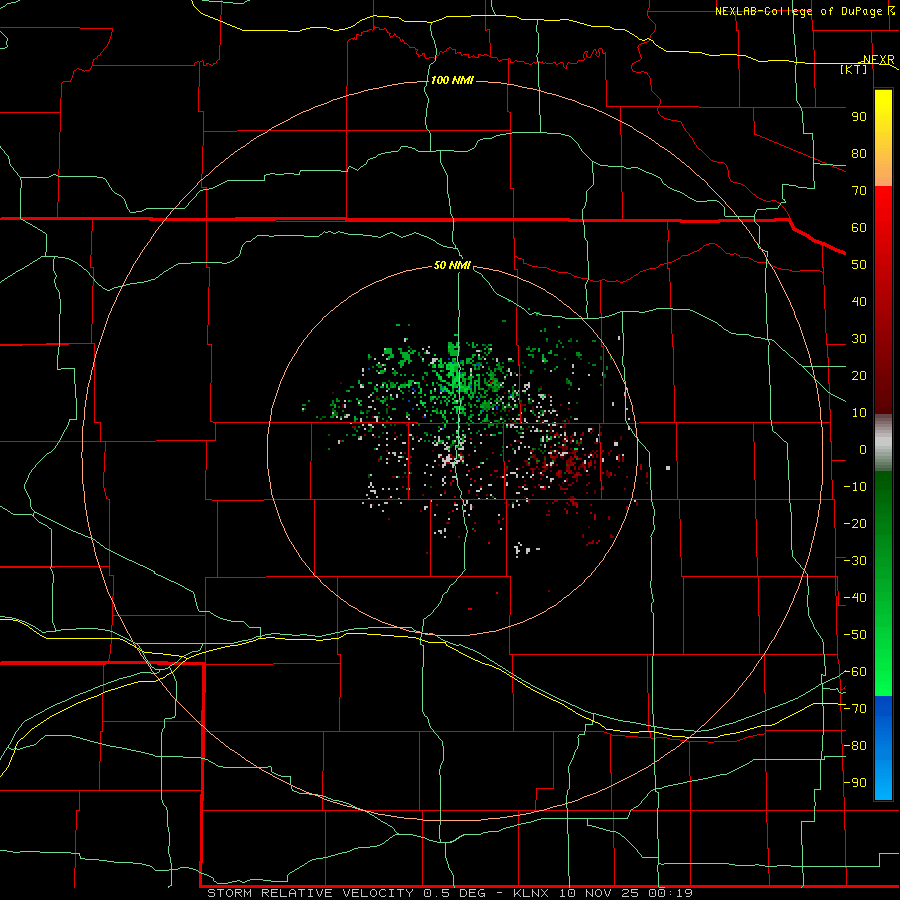Pick the bright red segment of the color bar
Viewport: 900px width, 900px height.
883,300
